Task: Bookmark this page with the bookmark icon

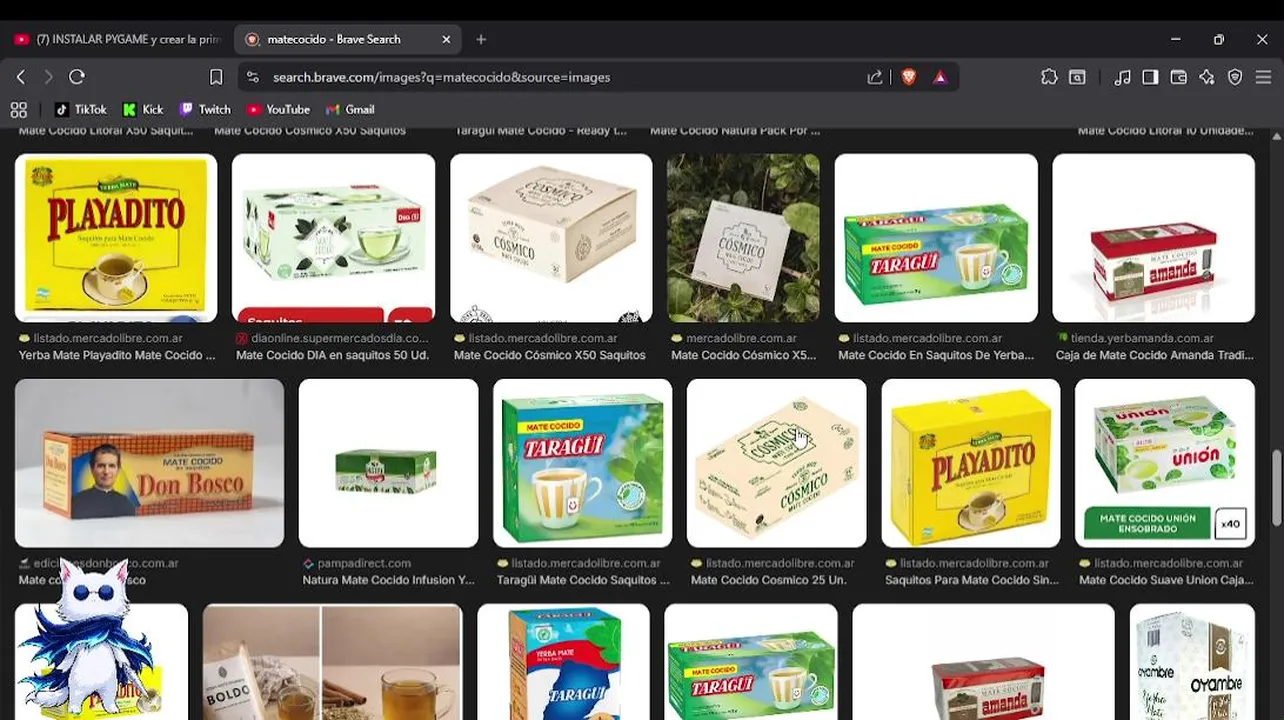Action: tap(216, 77)
